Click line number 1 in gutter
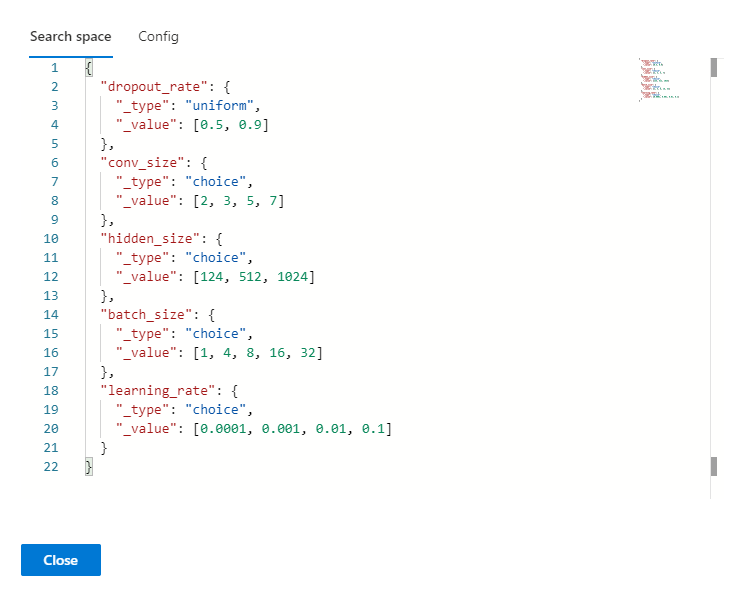 (x=54, y=68)
